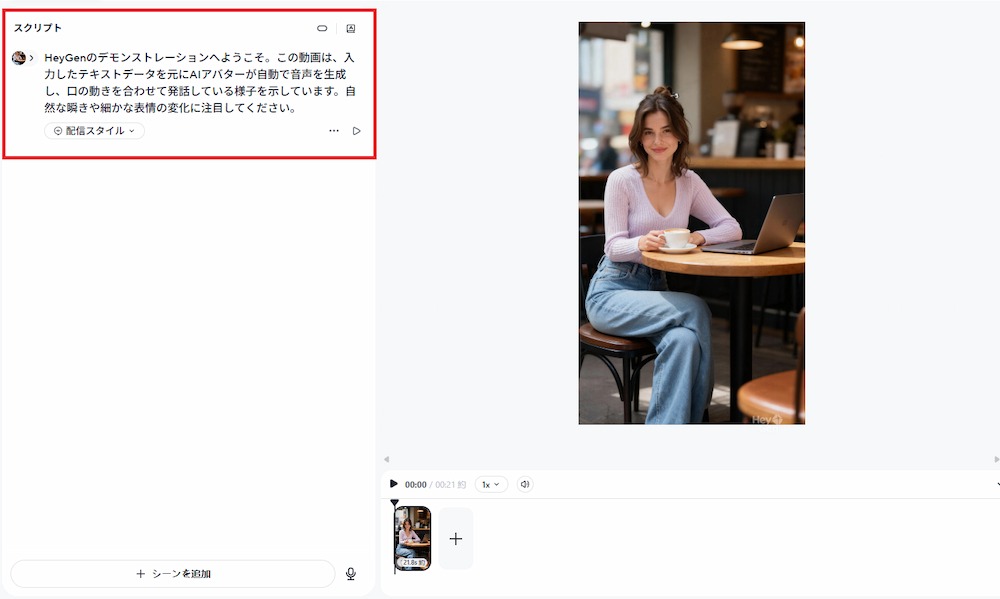Viewport: 1000px width, 599px height.
Task: Toggle the volume speaker icon
Action: [525, 484]
